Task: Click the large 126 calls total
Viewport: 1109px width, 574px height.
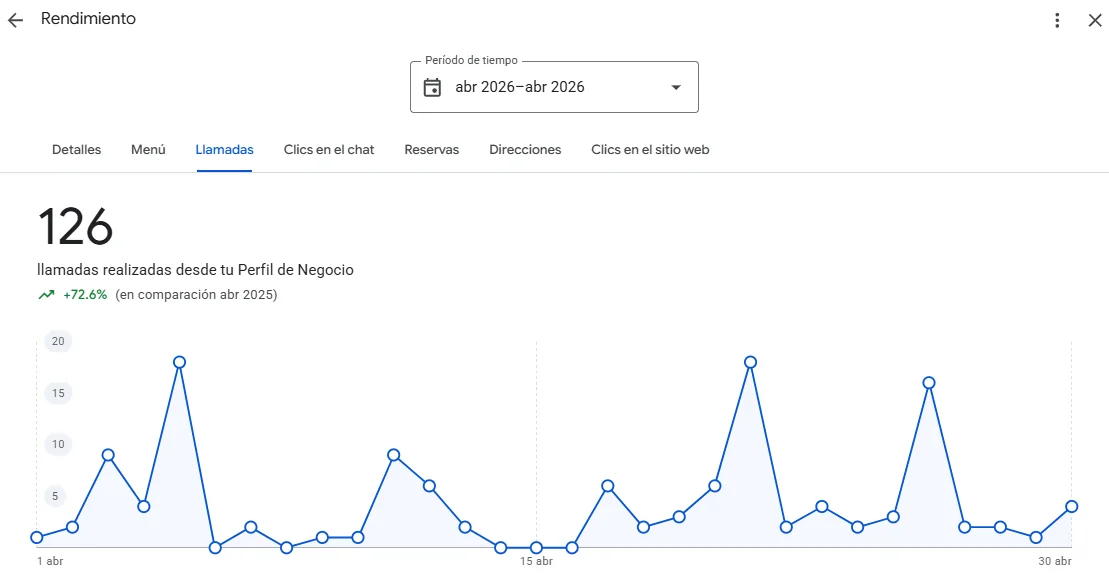Action: click(x=75, y=227)
